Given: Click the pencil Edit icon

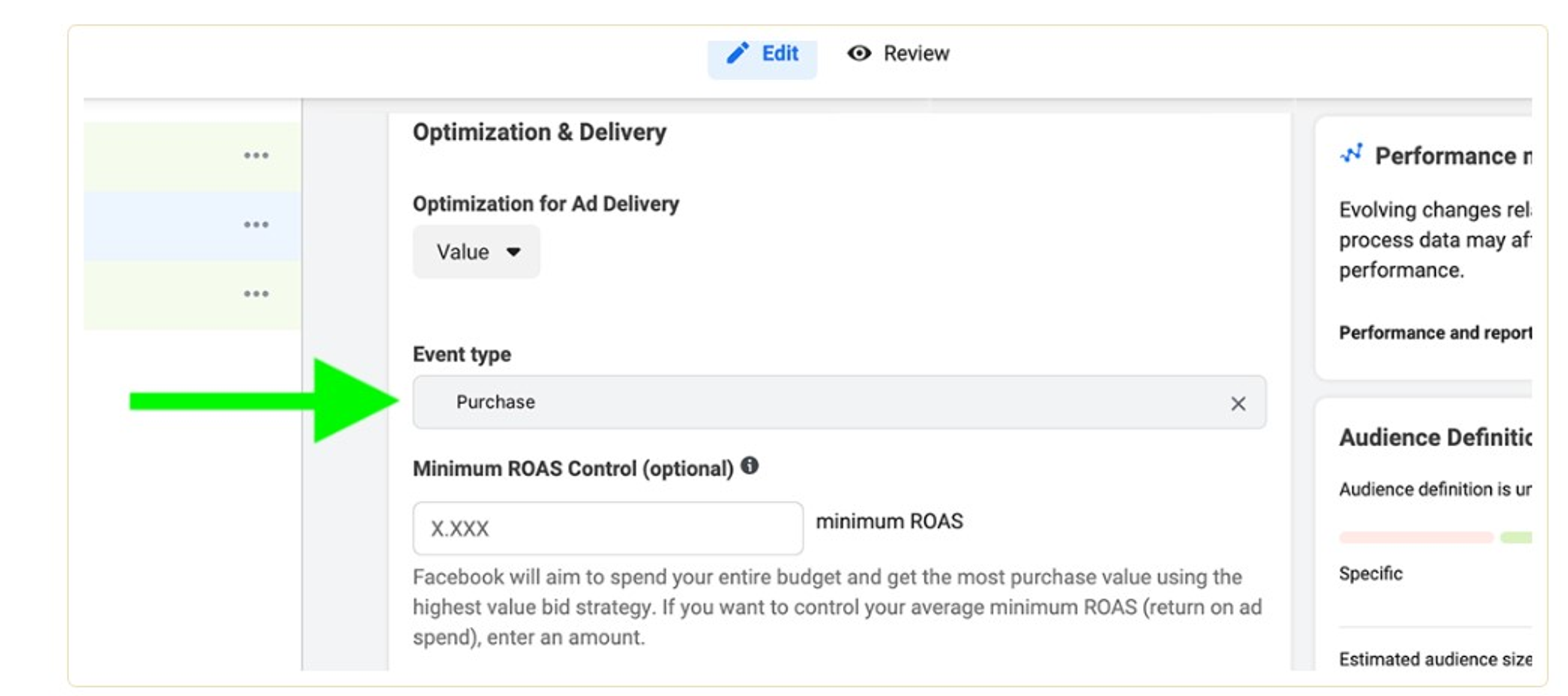Looking at the screenshot, I should 737,53.
